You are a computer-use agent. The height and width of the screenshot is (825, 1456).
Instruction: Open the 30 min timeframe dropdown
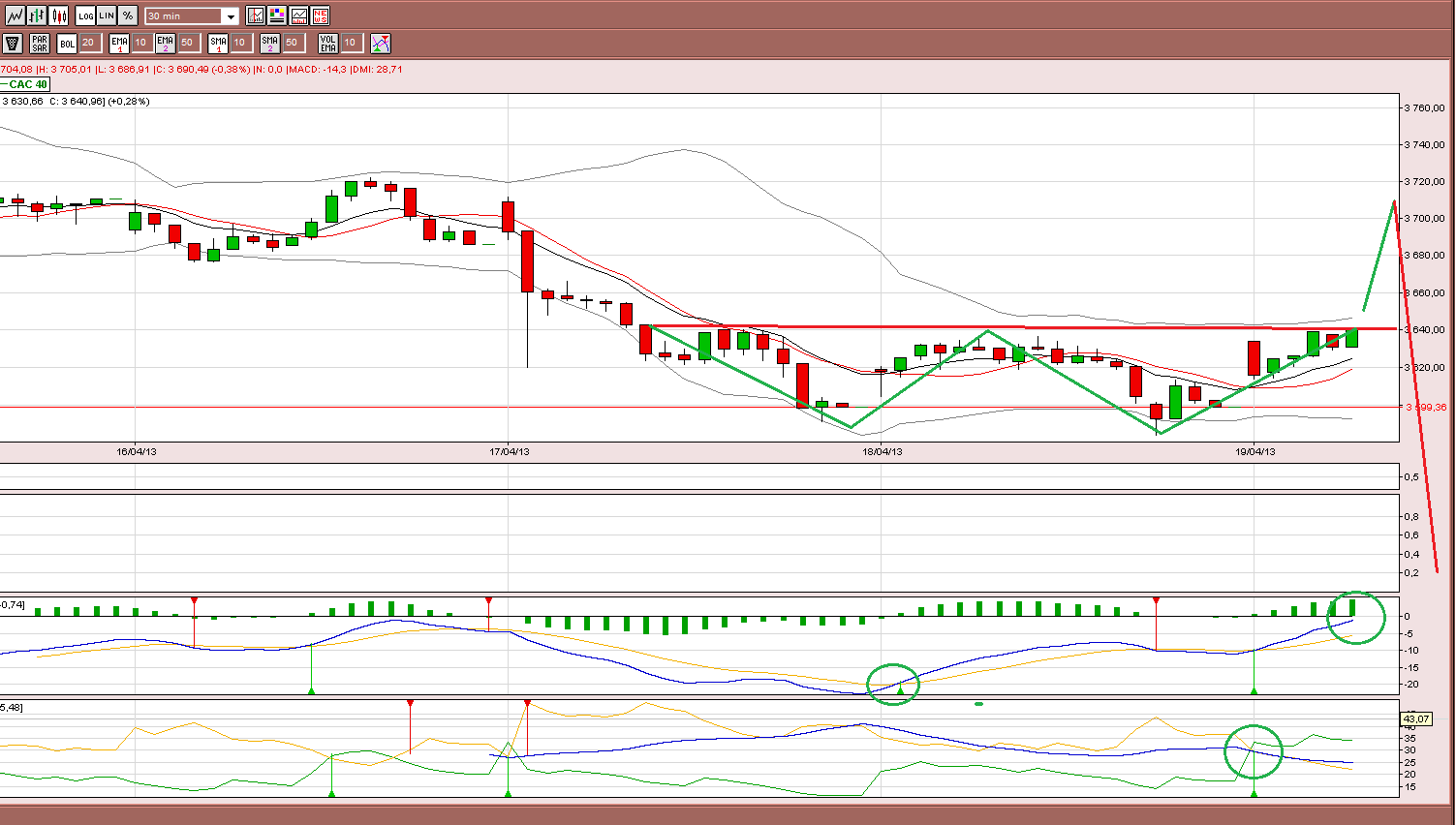(192, 16)
